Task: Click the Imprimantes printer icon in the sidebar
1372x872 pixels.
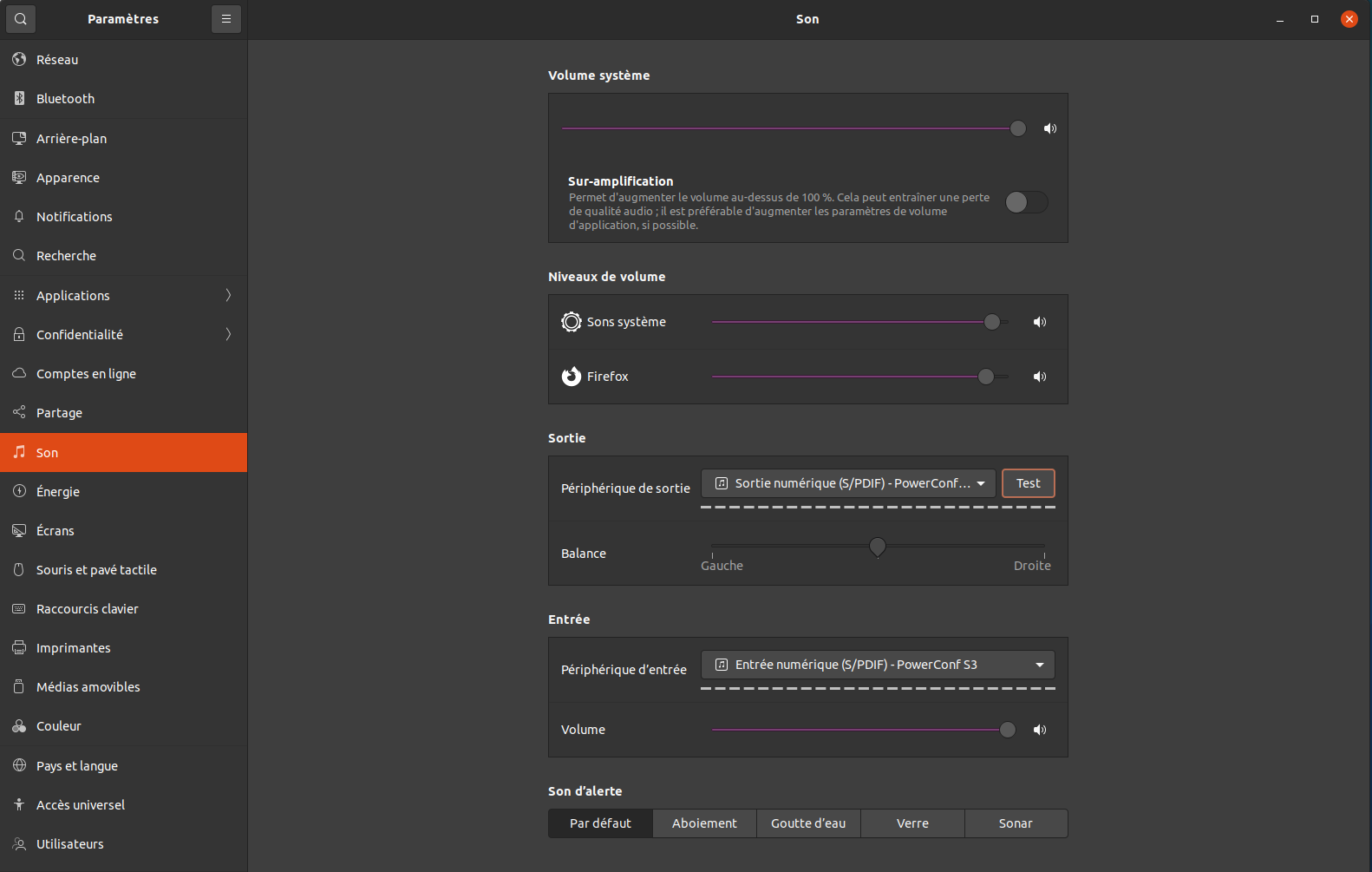Action: coord(19,648)
